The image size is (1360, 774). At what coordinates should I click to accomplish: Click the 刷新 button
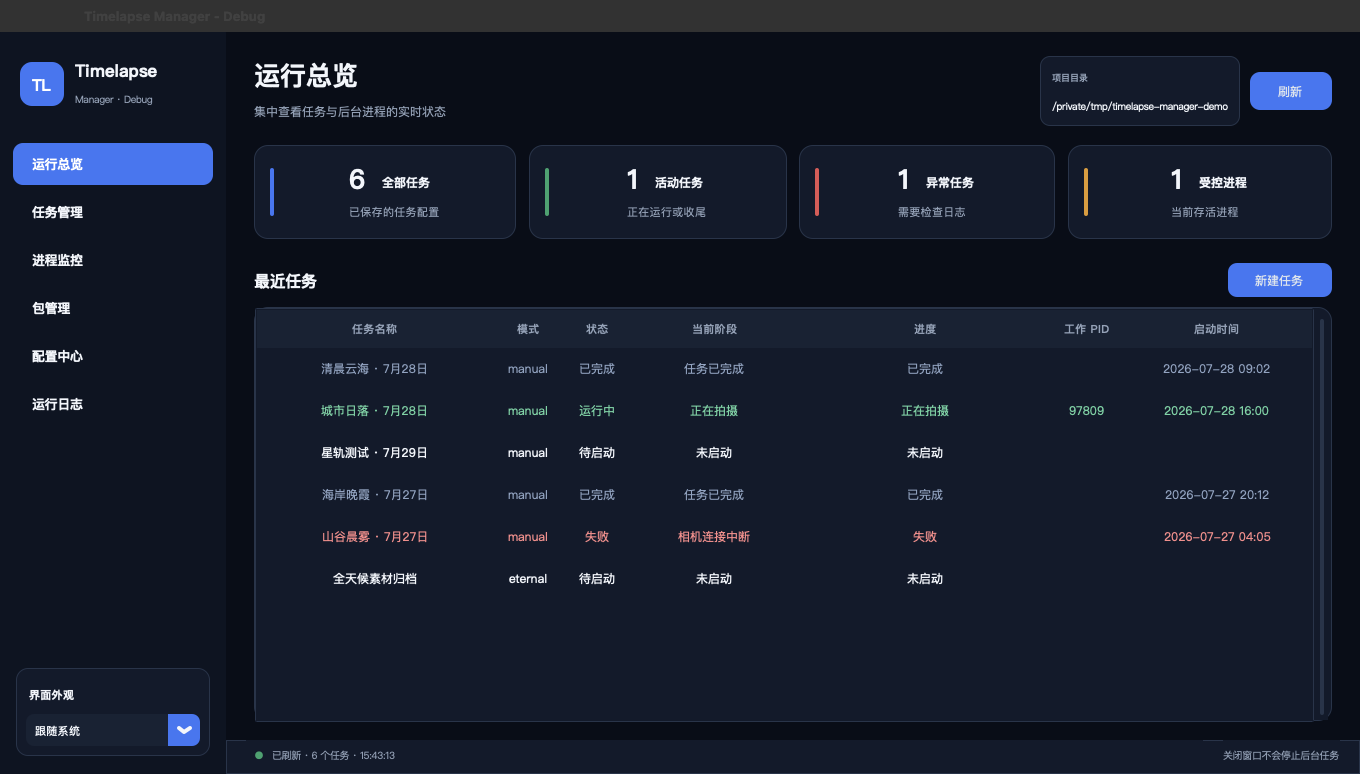click(1290, 91)
